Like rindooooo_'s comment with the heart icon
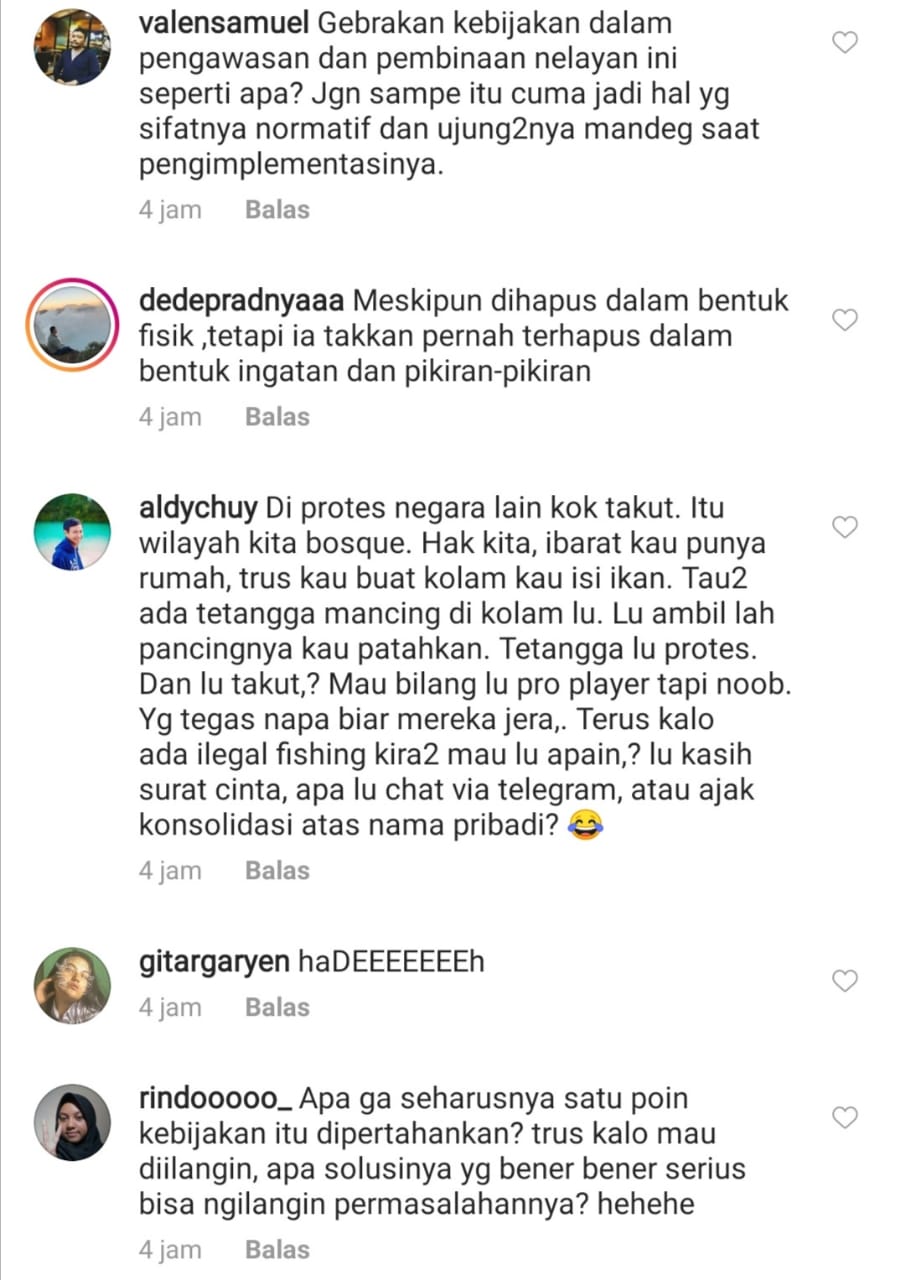Image resolution: width=905 pixels, height=1280 pixels. [846, 1118]
